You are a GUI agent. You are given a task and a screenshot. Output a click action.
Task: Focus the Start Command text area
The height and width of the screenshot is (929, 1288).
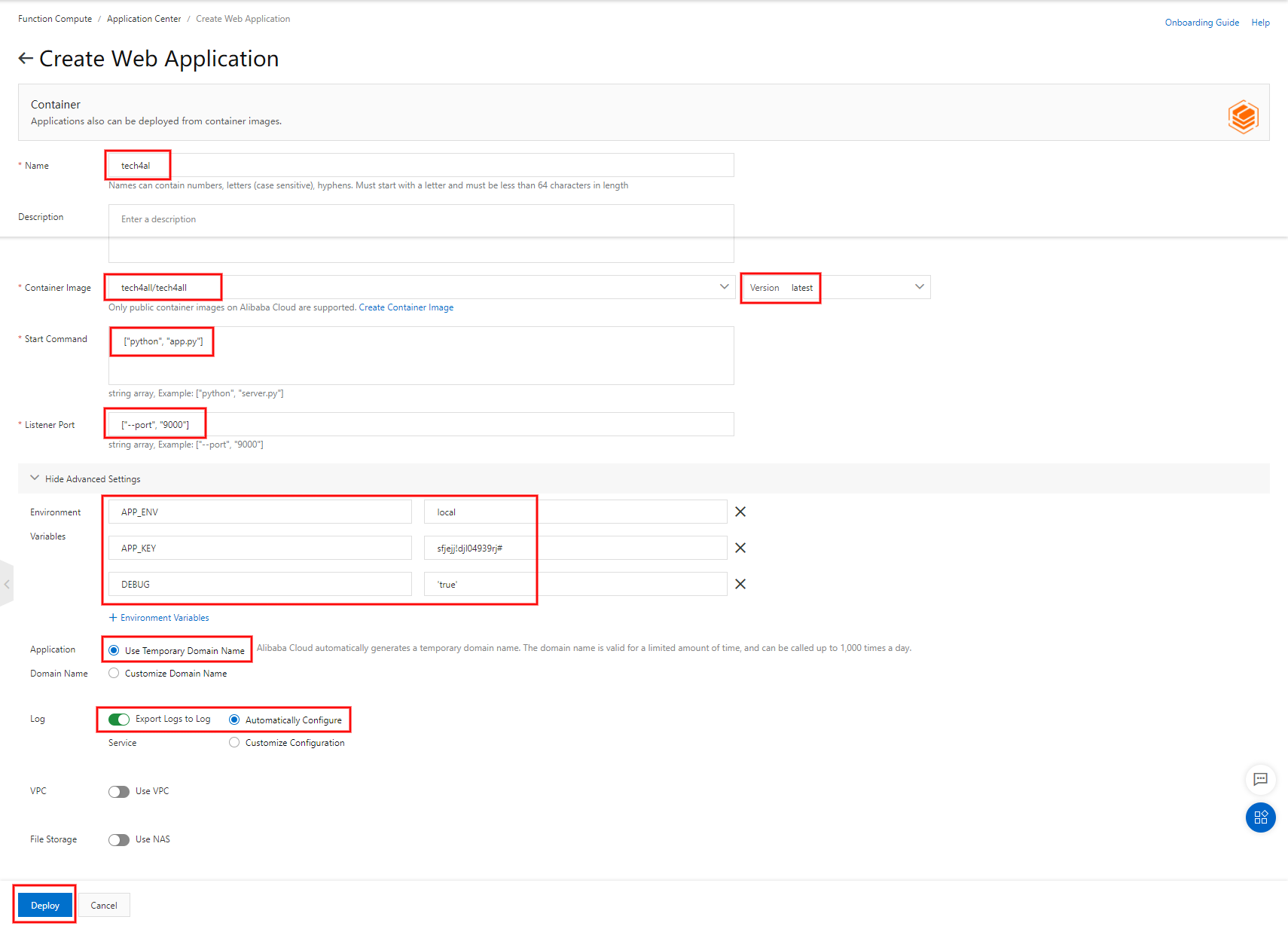(421, 356)
